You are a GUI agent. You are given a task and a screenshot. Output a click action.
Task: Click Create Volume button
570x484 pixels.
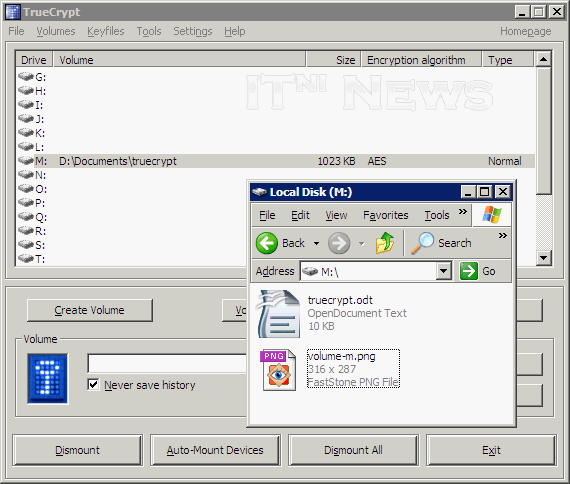(89, 310)
